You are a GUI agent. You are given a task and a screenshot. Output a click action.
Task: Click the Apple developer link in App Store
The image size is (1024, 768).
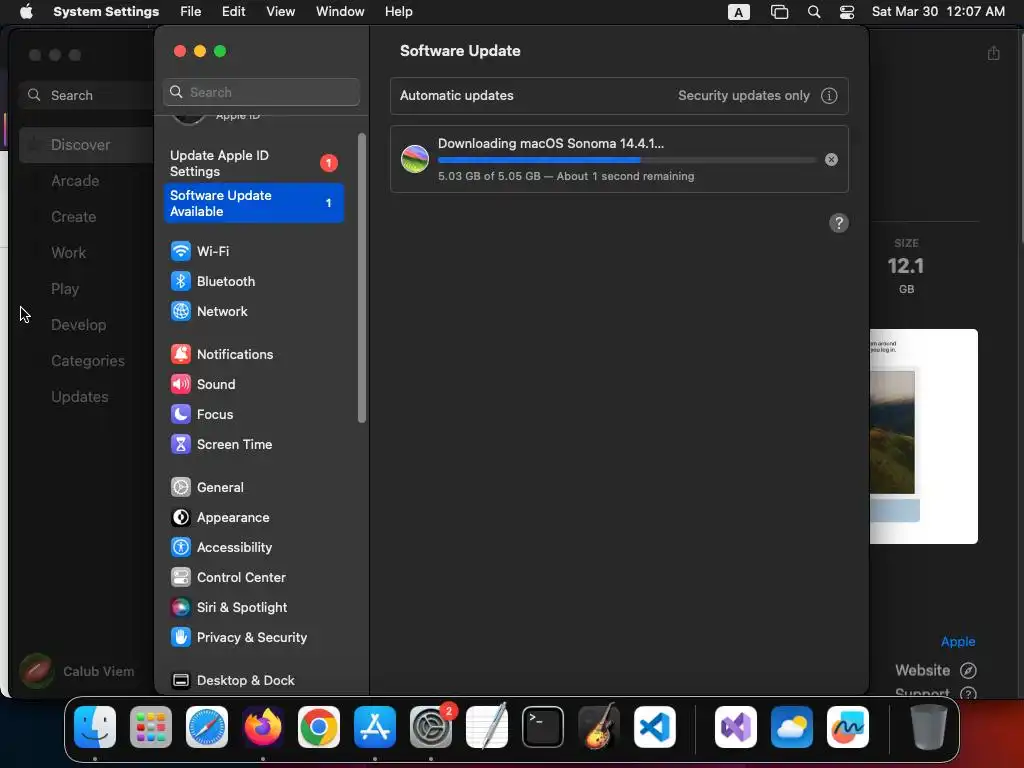click(x=957, y=641)
